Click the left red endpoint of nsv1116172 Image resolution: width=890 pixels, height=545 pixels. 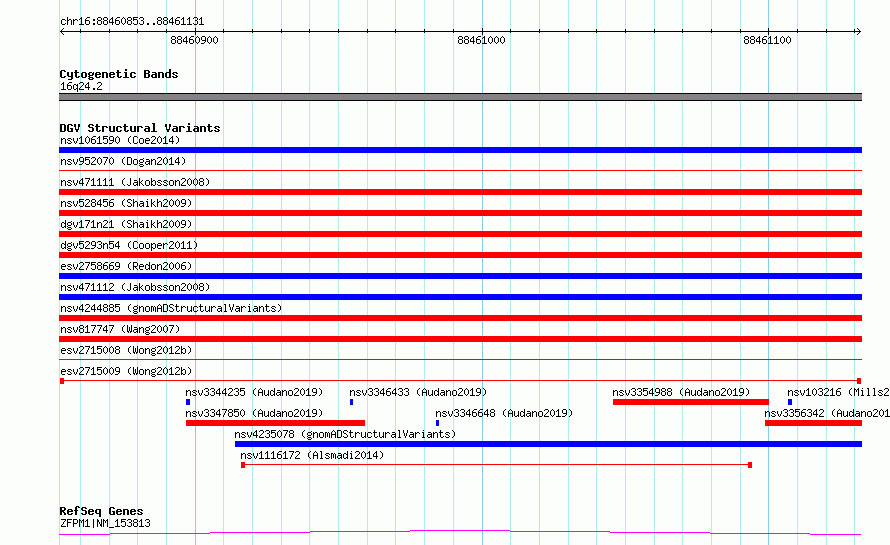tap(243, 465)
